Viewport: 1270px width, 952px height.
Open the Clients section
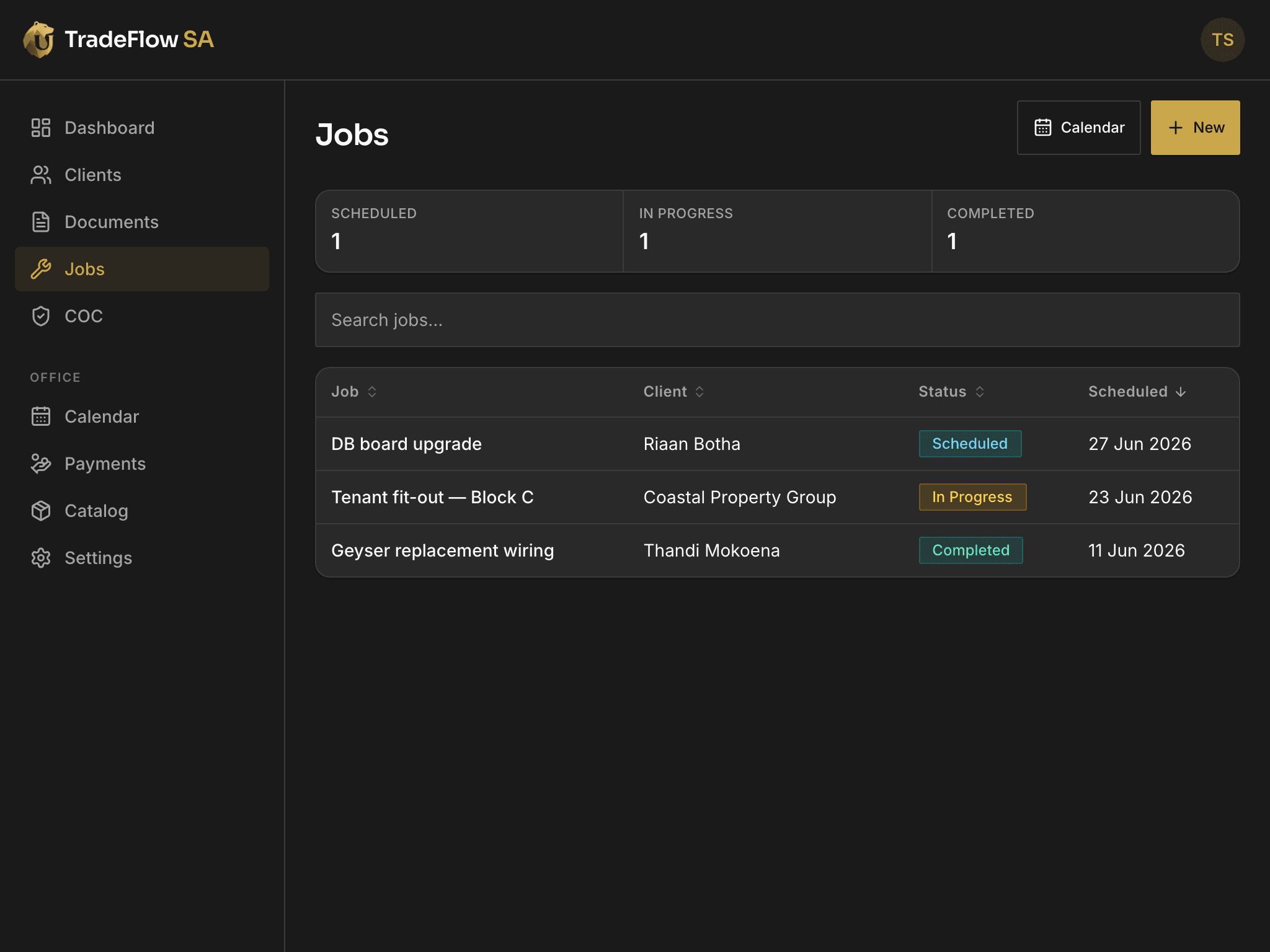click(x=142, y=175)
